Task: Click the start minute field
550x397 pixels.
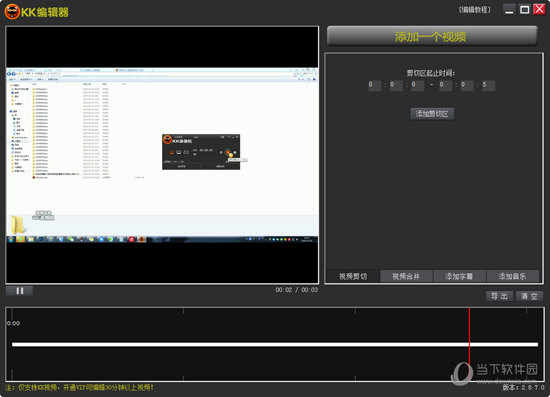Action: 396,85
